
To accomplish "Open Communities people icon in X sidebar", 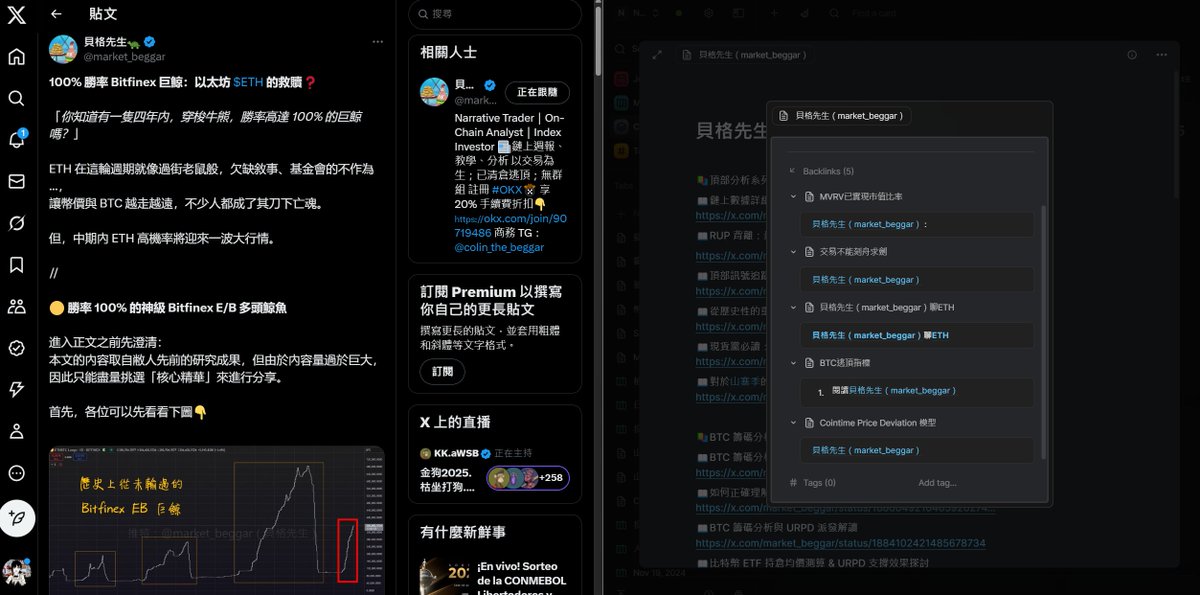I will [16, 306].
